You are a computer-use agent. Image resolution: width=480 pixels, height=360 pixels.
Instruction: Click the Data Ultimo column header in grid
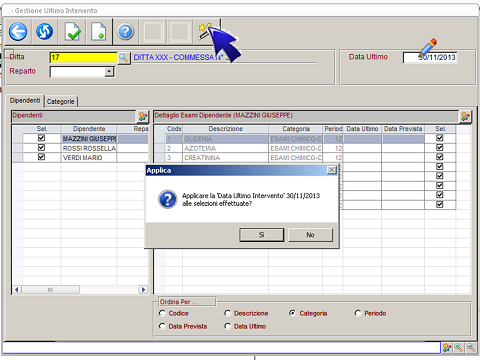click(362, 129)
